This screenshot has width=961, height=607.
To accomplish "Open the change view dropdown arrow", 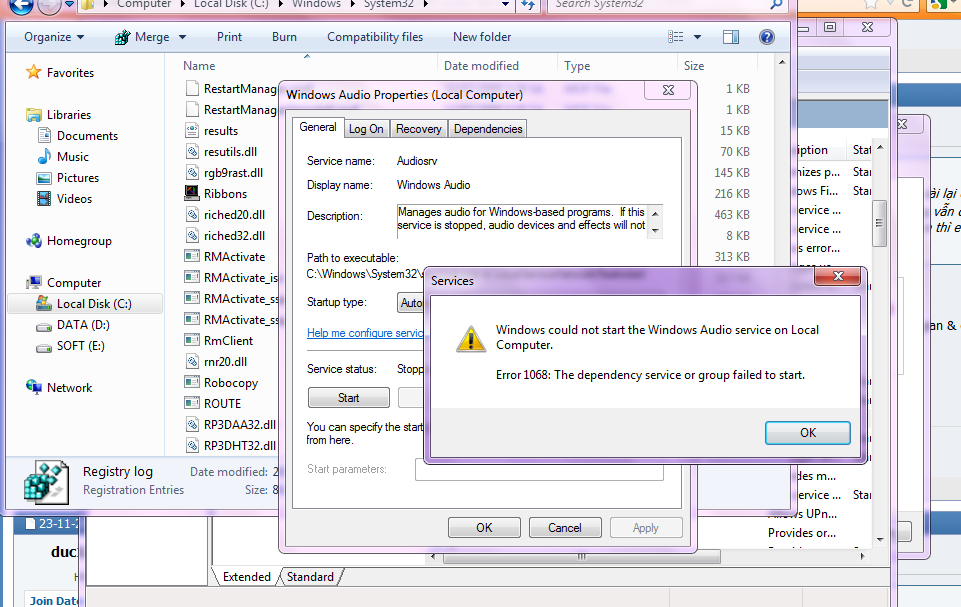I will click(699, 37).
